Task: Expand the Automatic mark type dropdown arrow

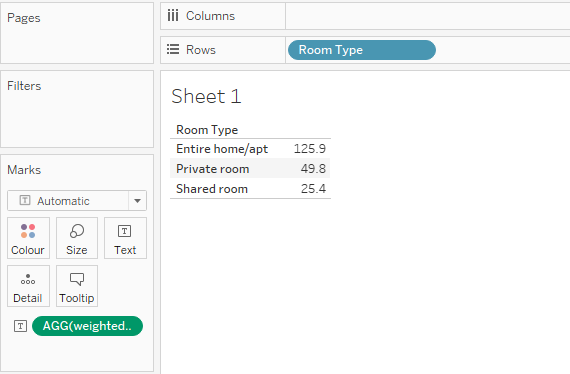Action: [x=137, y=201]
